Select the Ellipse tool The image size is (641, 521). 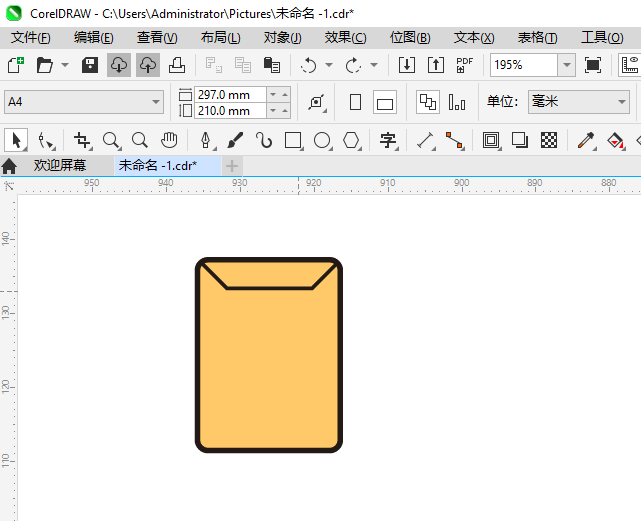pos(322,140)
